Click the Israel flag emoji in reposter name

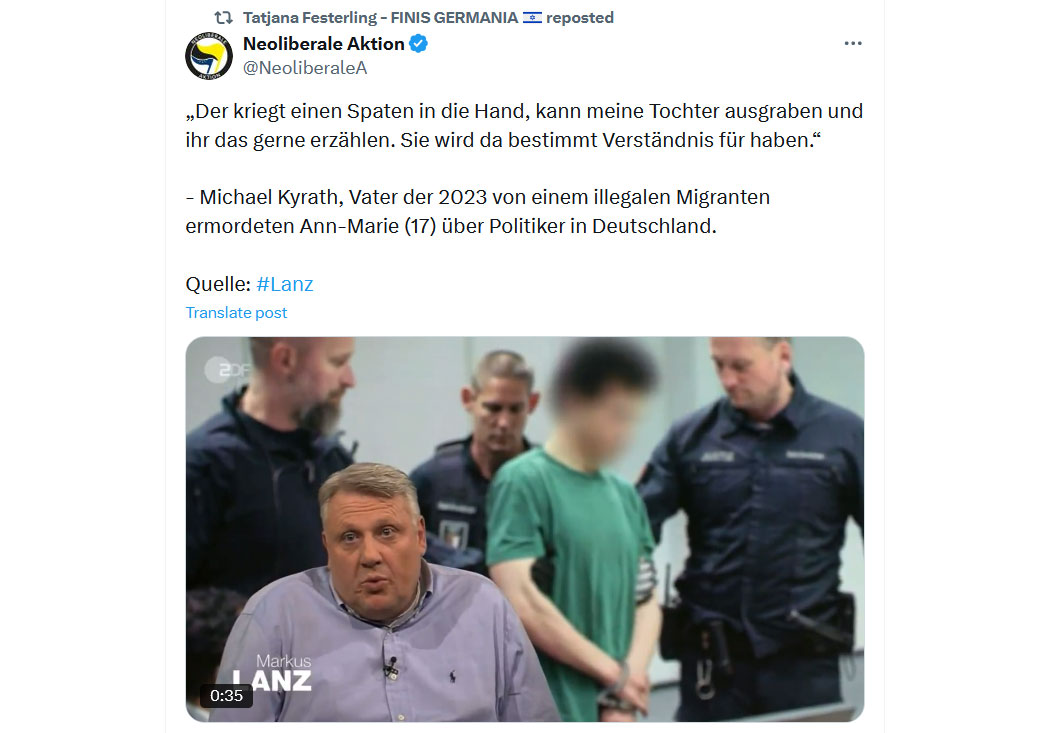point(532,17)
